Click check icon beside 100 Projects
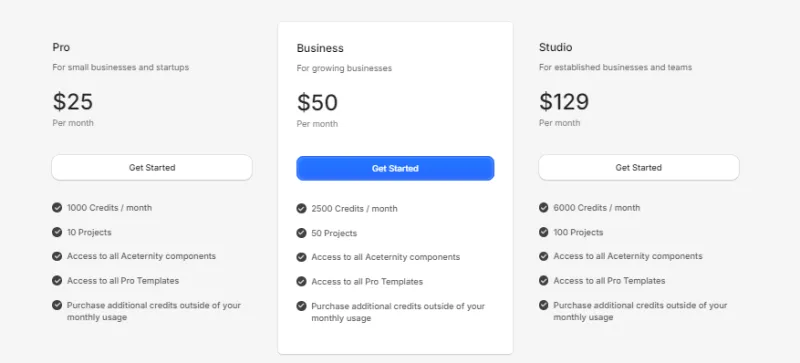Screen dimensions: 800x363 click(544, 232)
